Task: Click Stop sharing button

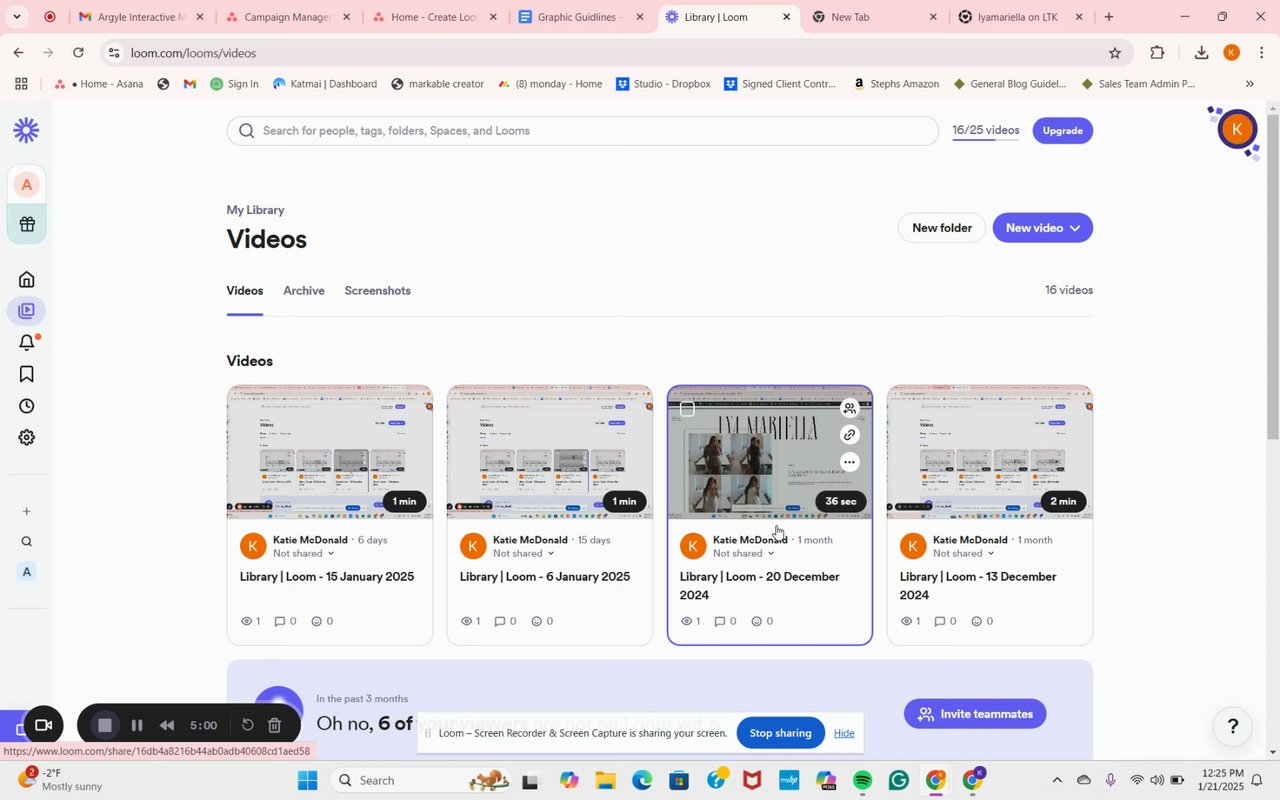Action: [780, 733]
